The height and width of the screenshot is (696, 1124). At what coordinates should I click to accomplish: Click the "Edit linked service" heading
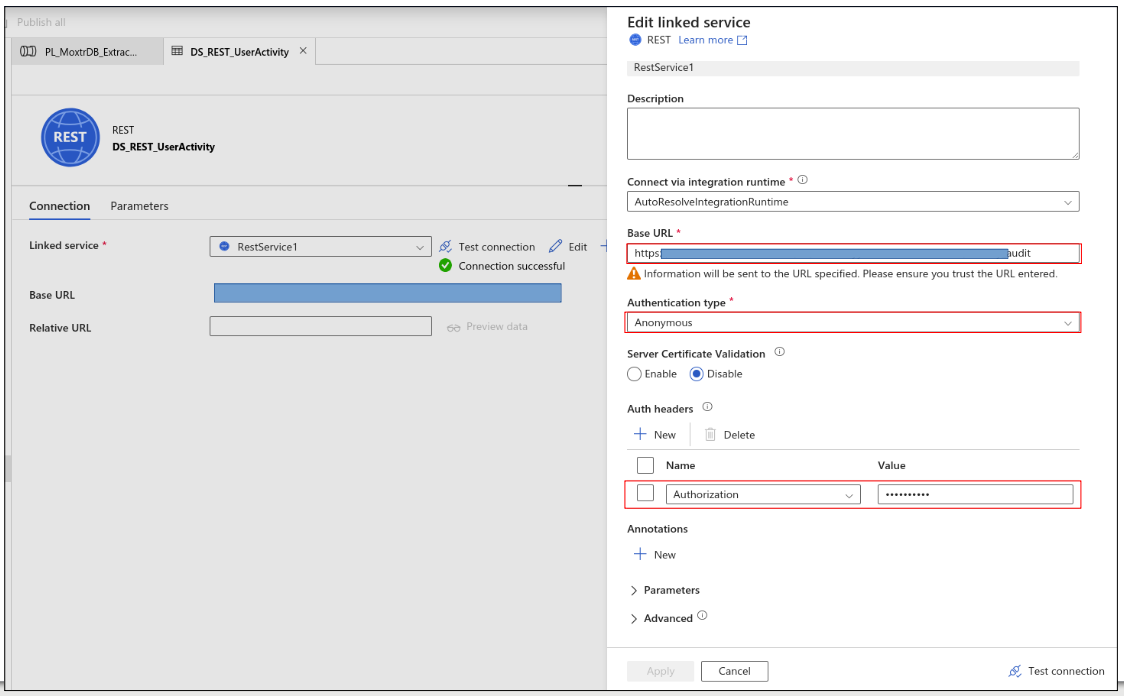pyautogui.click(x=689, y=22)
